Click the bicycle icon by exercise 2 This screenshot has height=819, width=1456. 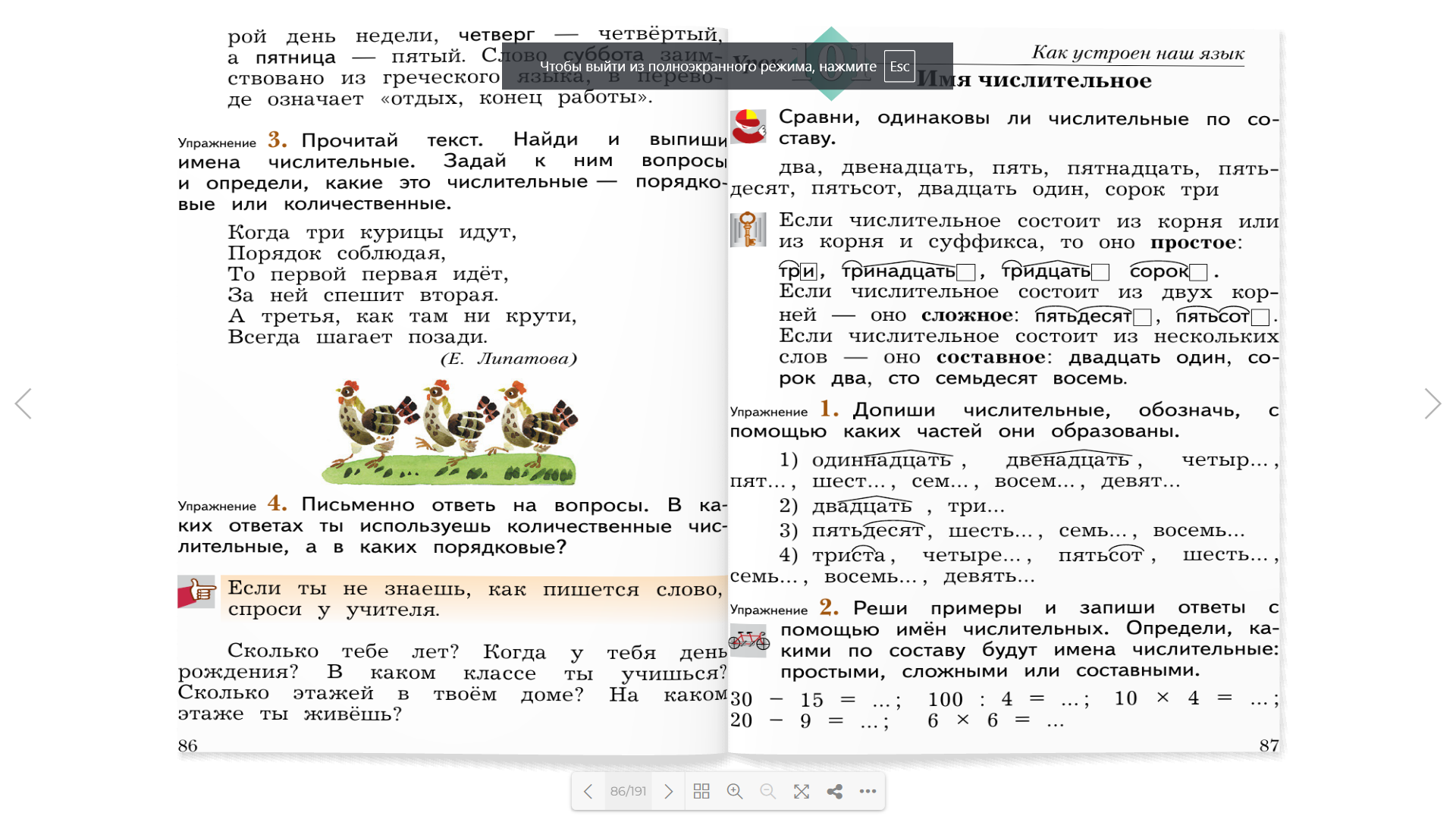coord(748,641)
